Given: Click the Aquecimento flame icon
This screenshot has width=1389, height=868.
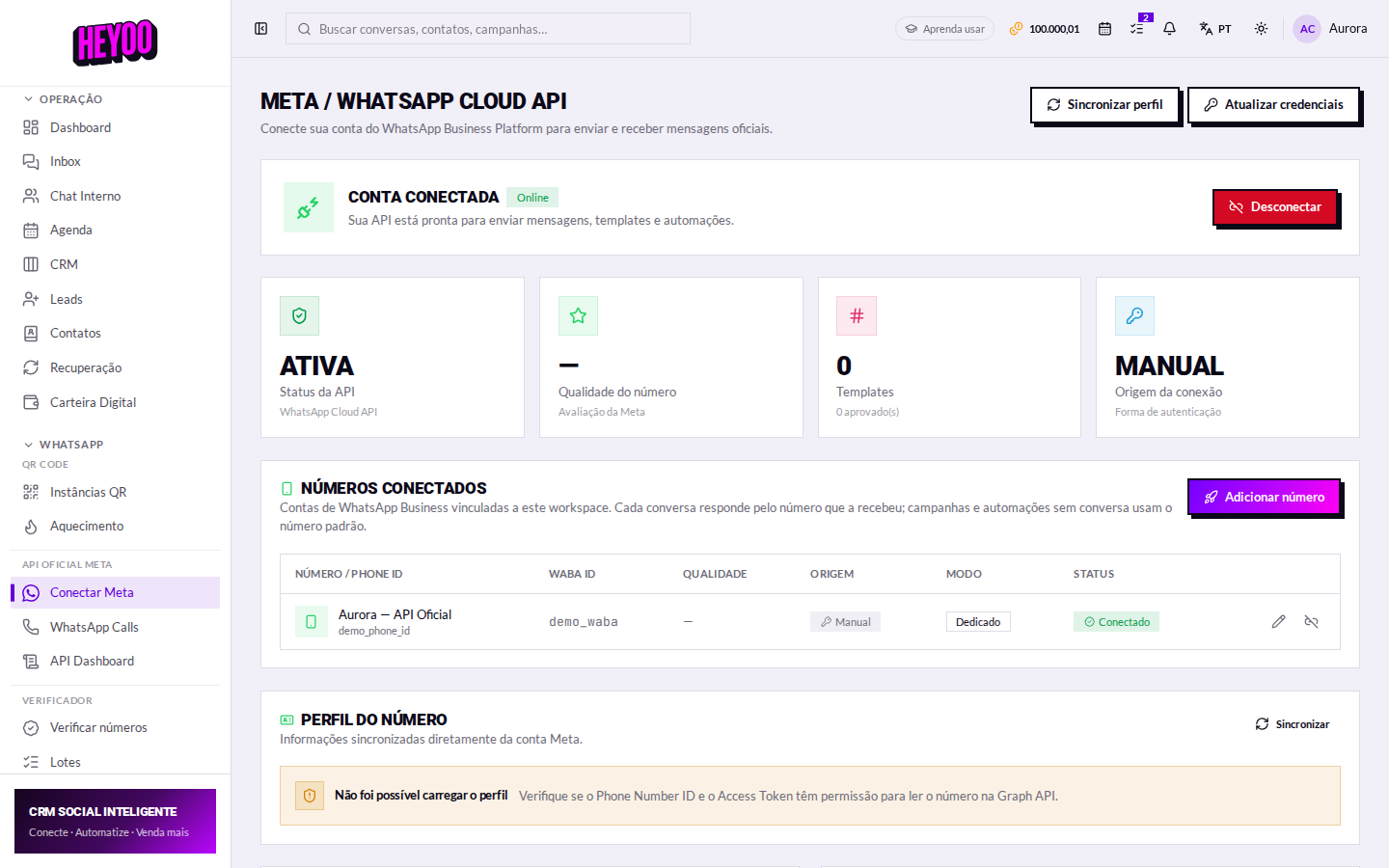Looking at the screenshot, I should pos(31,527).
